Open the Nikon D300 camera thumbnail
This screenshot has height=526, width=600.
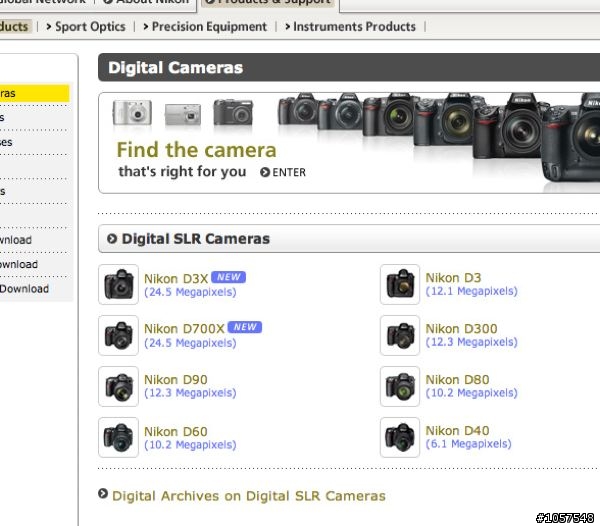[x=400, y=335]
